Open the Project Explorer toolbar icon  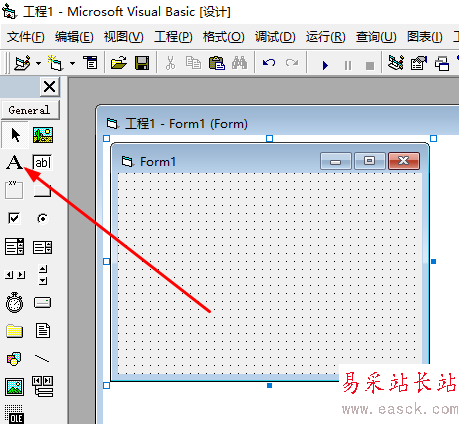tap(396, 63)
